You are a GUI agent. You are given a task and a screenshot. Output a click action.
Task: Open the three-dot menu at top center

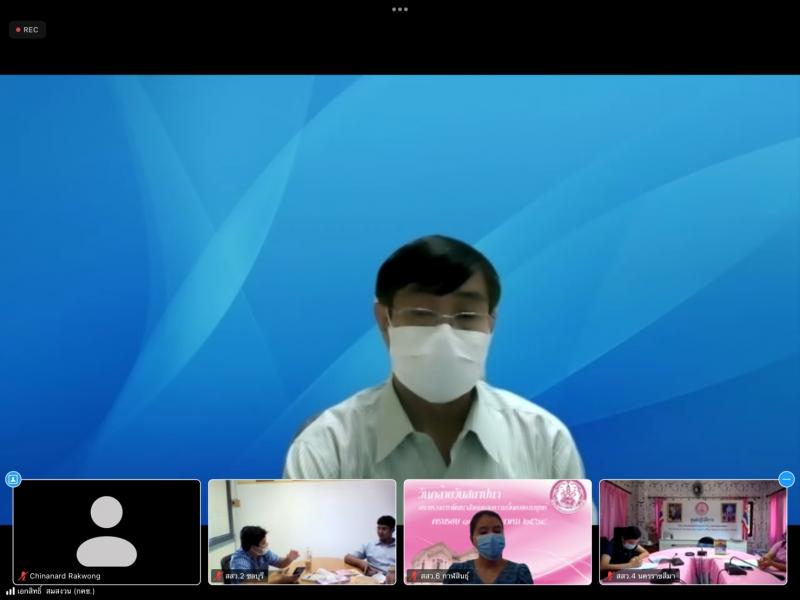point(399,9)
